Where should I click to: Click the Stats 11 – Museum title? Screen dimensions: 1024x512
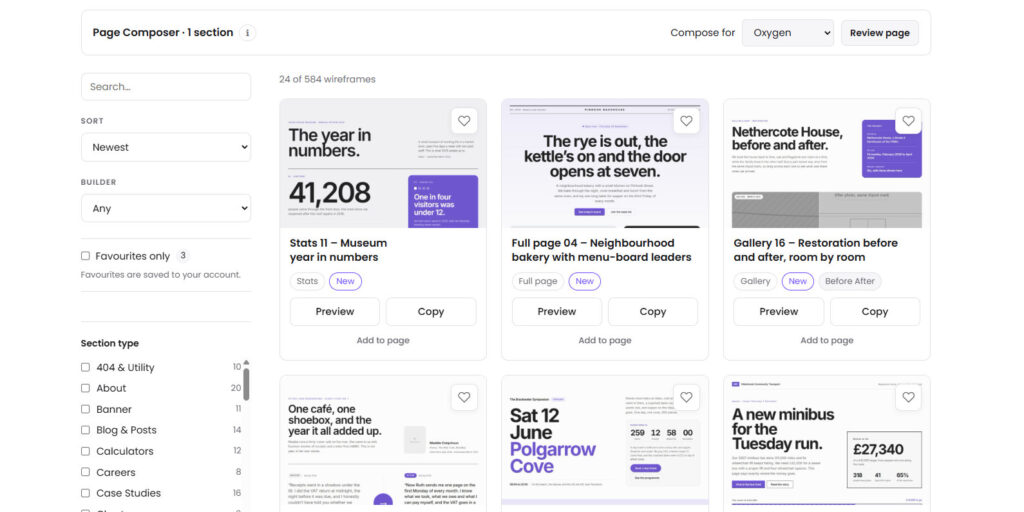point(338,250)
